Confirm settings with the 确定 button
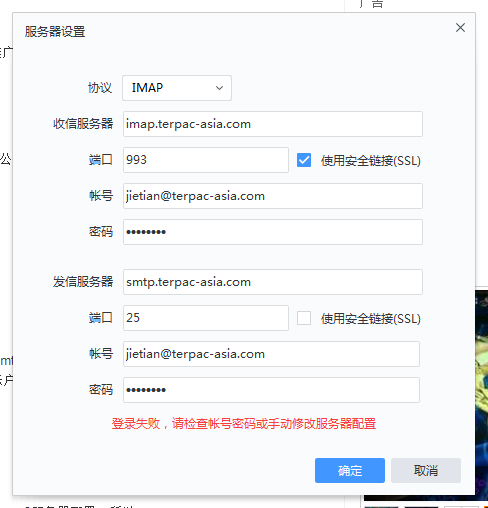Screen dimensions: 488x508 350,470
